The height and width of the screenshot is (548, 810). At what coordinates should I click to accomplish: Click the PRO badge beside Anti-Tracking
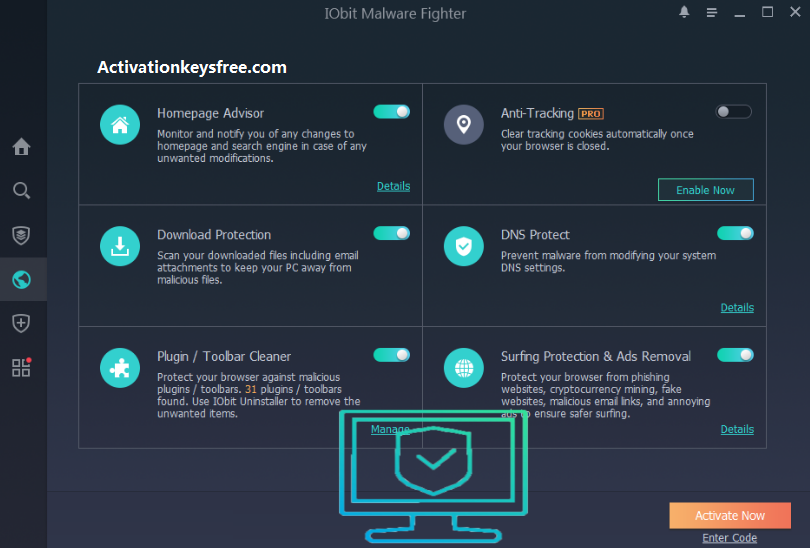coord(591,114)
